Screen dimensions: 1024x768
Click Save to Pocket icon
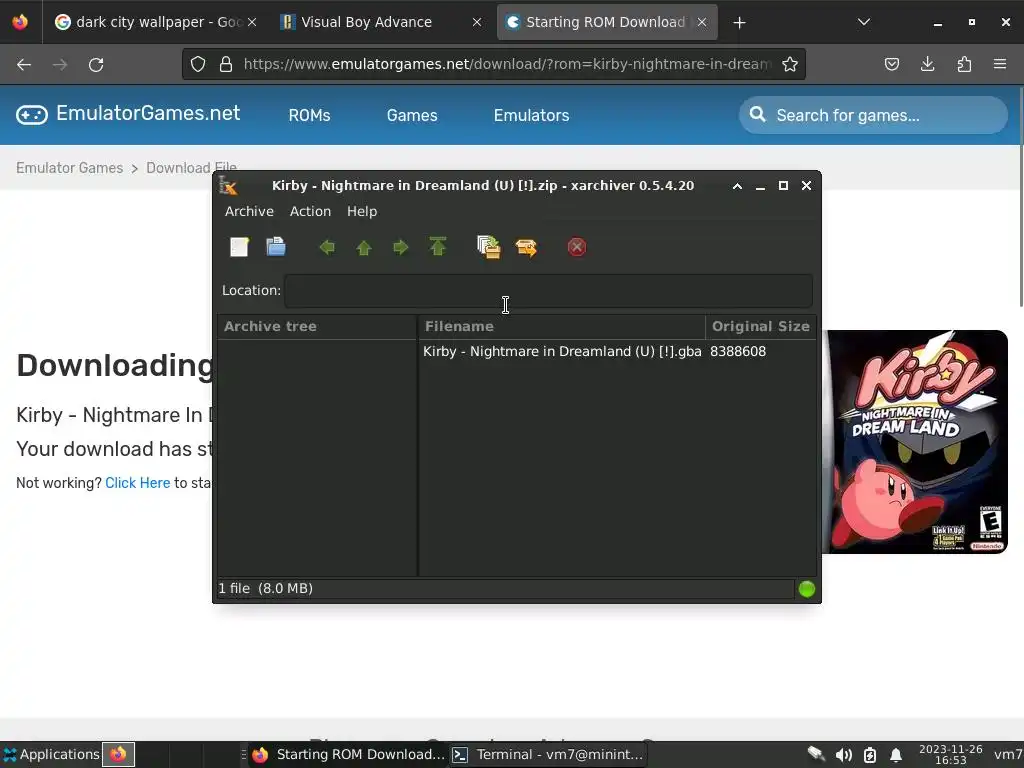tap(891, 64)
